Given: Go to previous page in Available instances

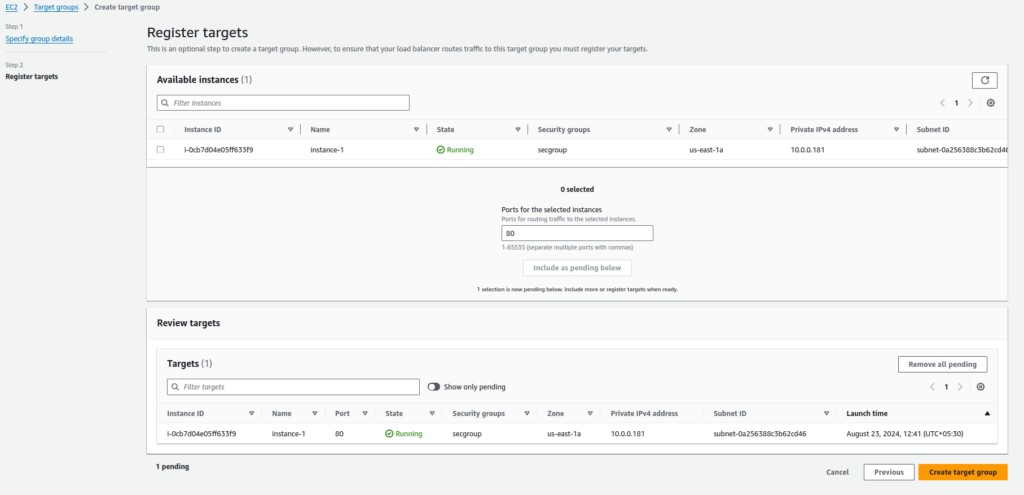Looking at the screenshot, I should click(942, 103).
